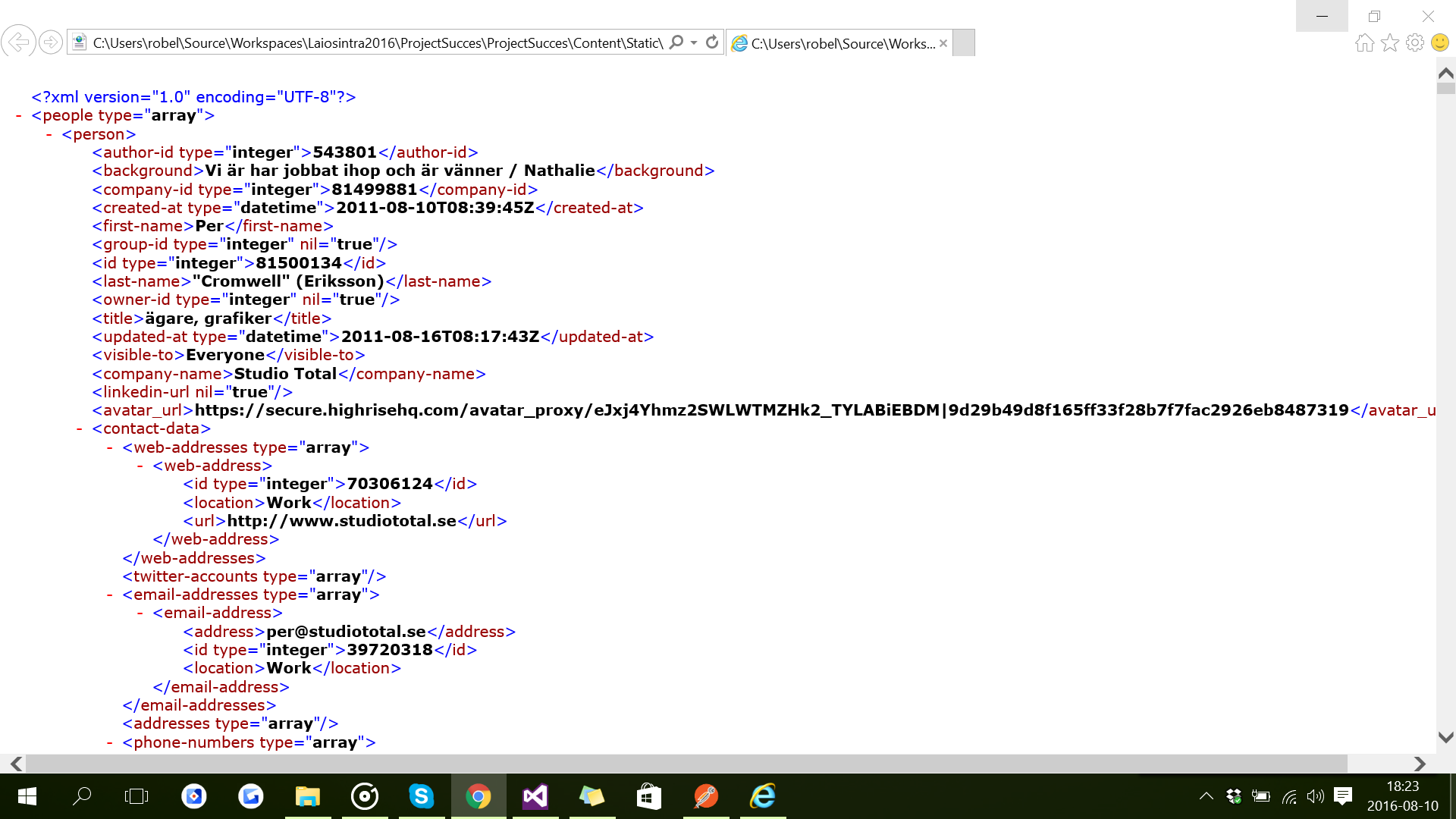Click the browser Forward arrow button
This screenshot has width=1456, height=819.
pos(51,42)
